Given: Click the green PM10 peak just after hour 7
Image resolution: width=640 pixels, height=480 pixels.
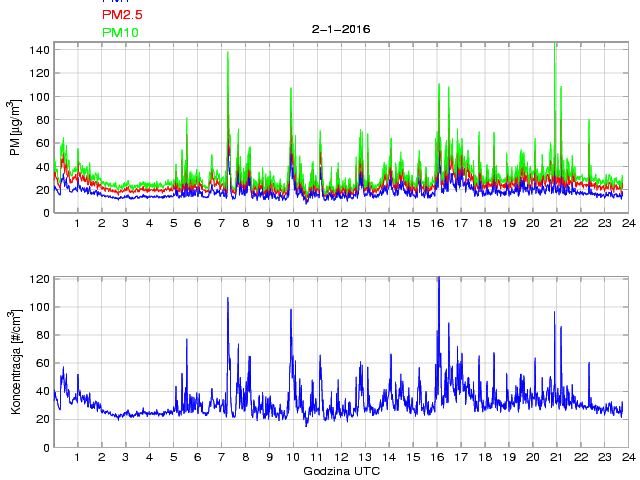Looking at the screenshot, I should pyautogui.click(x=228, y=55).
